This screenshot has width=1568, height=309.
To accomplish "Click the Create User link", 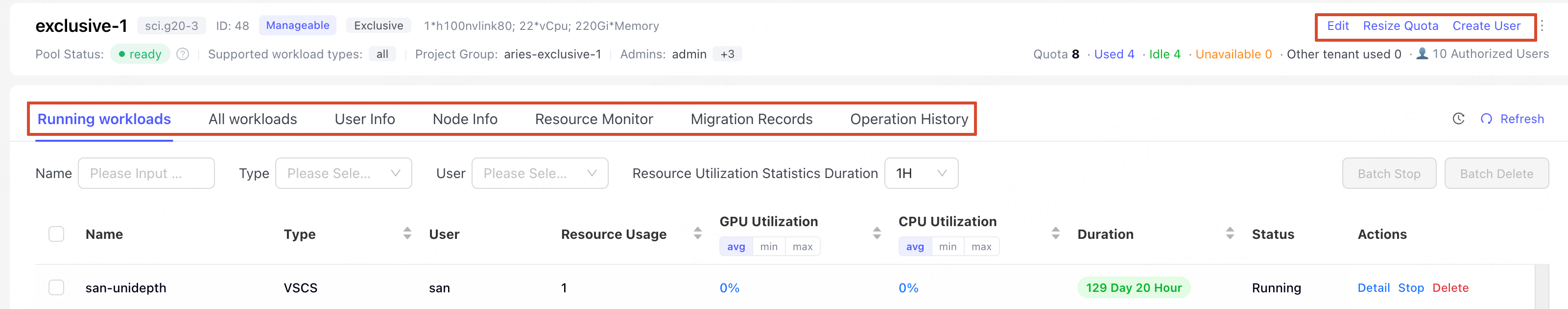I will tap(1486, 26).
